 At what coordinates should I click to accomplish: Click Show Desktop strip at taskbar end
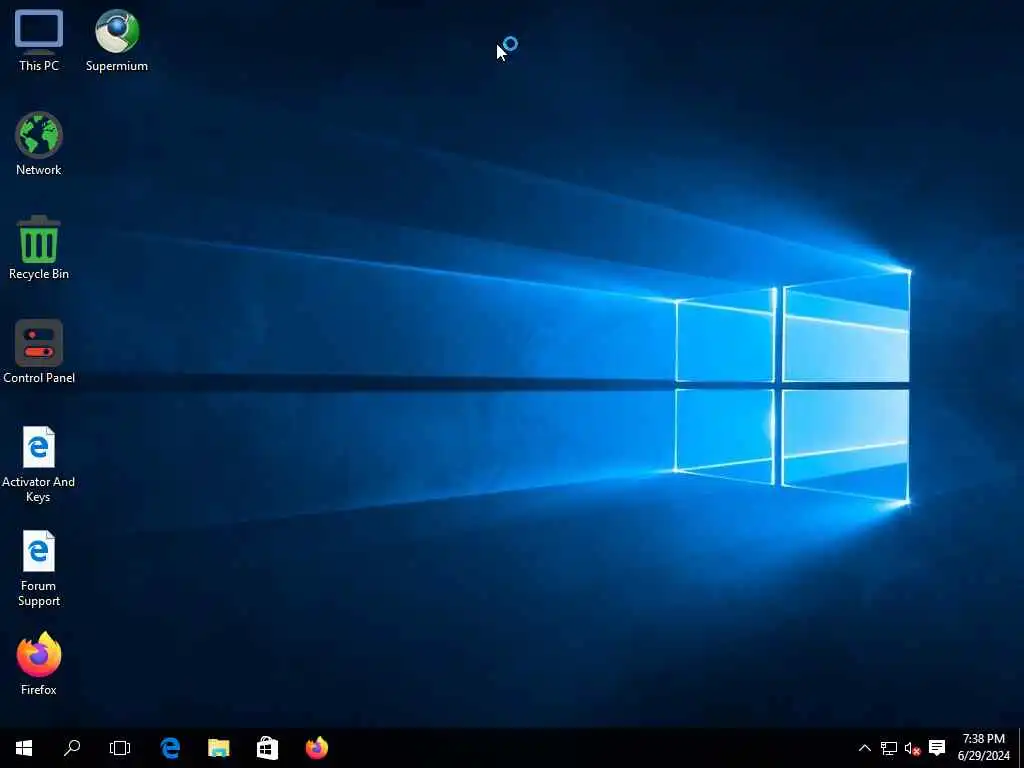1021,748
